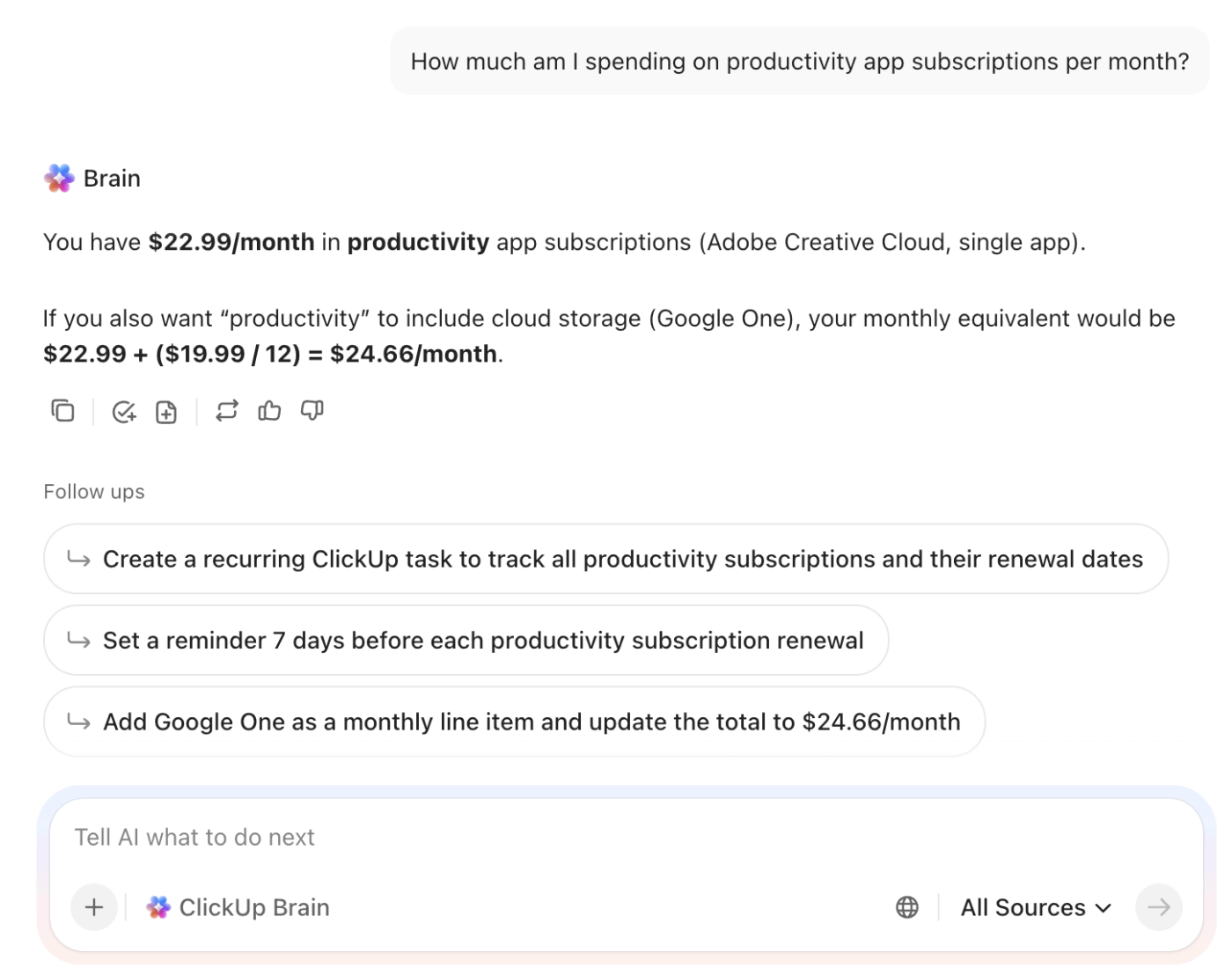Select the follow-up to create a recurring task
The width and height of the screenshot is (1232, 975).
click(605, 559)
